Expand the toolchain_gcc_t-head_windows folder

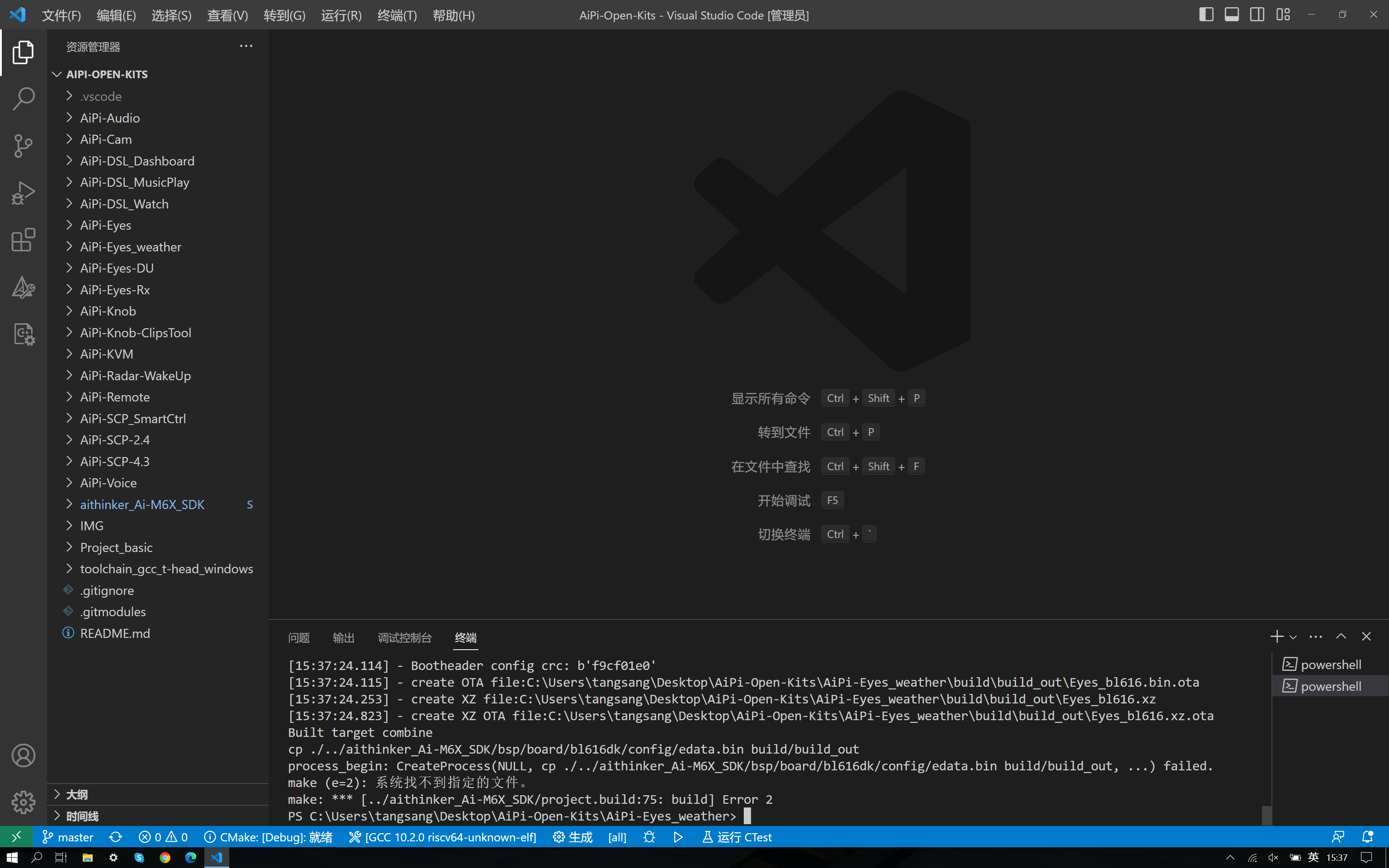(x=158, y=569)
